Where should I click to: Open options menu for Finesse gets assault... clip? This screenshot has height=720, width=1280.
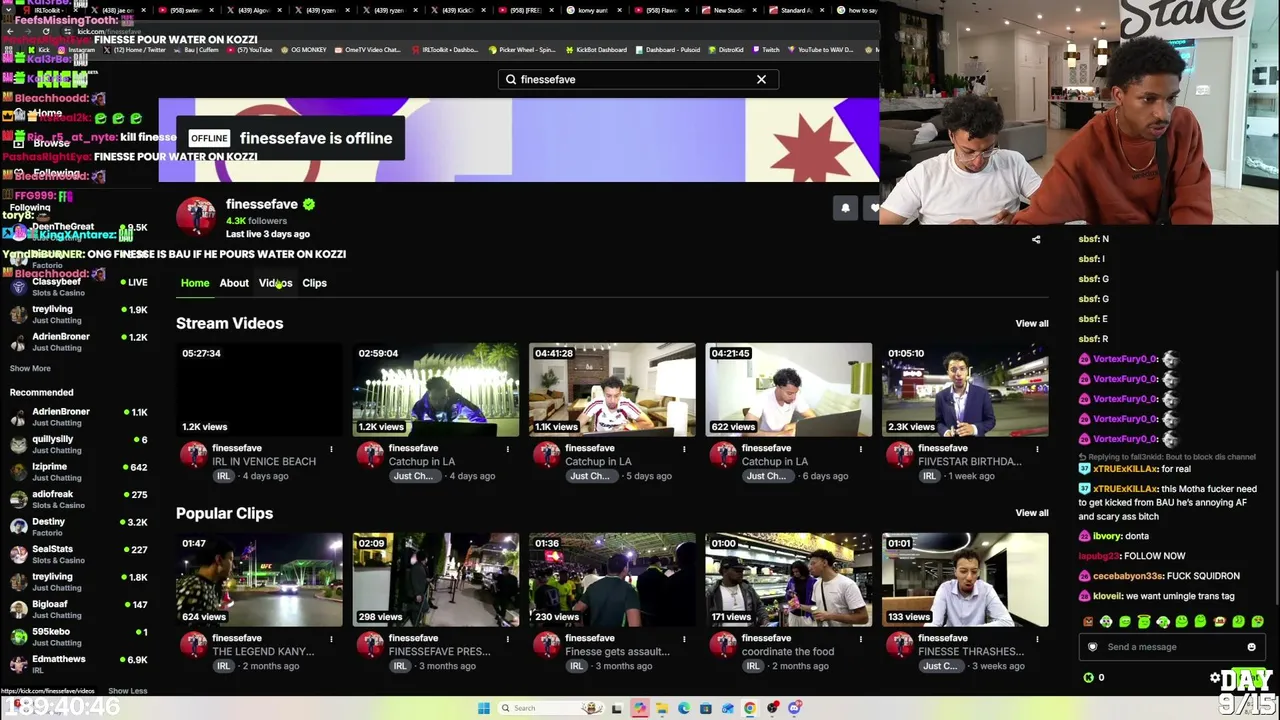684,639
